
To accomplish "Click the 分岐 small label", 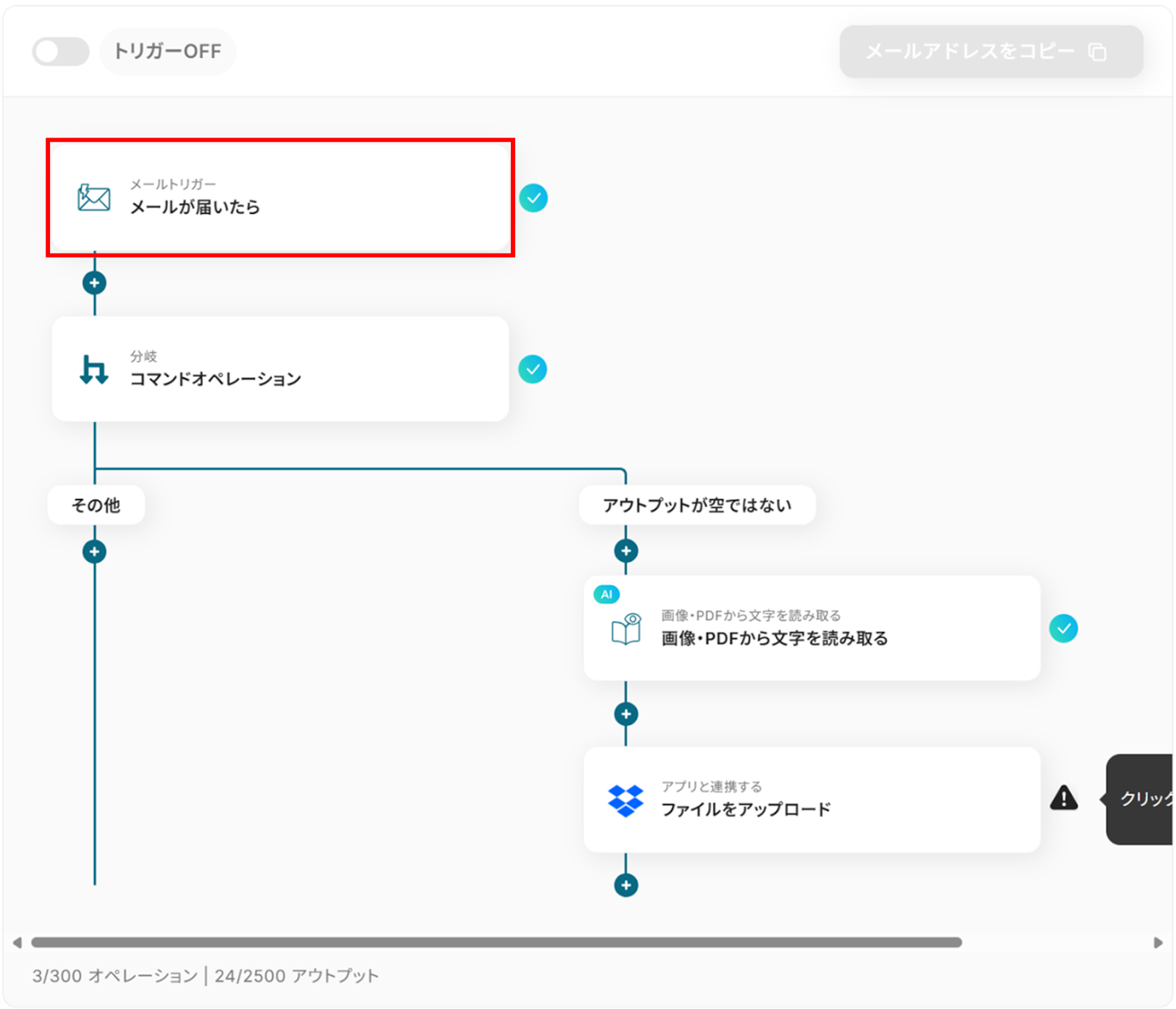I will [x=143, y=356].
